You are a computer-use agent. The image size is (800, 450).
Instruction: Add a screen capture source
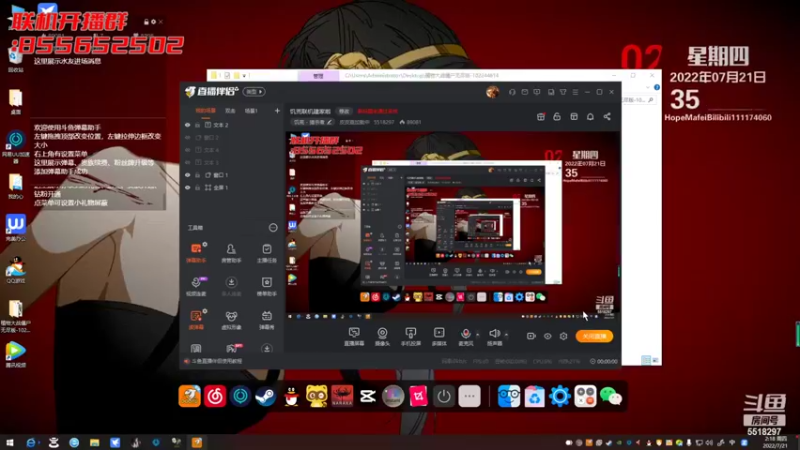(354, 337)
